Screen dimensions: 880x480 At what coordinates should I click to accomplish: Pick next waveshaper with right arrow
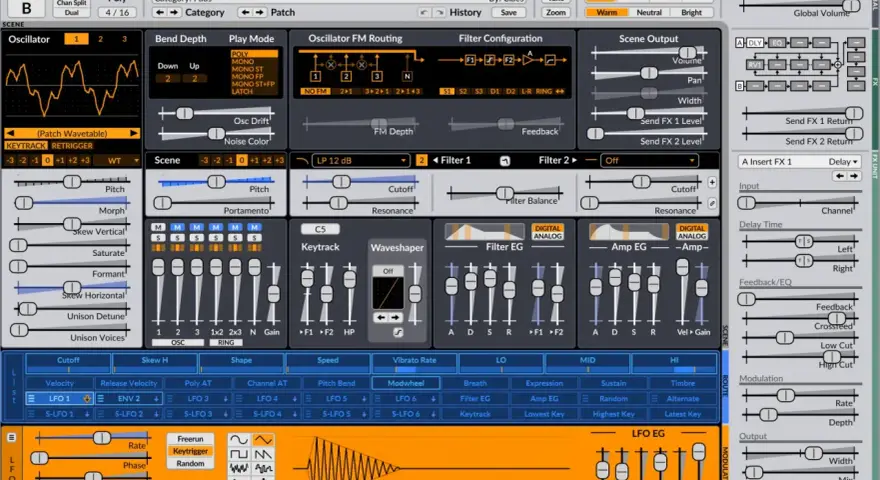point(395,318)
